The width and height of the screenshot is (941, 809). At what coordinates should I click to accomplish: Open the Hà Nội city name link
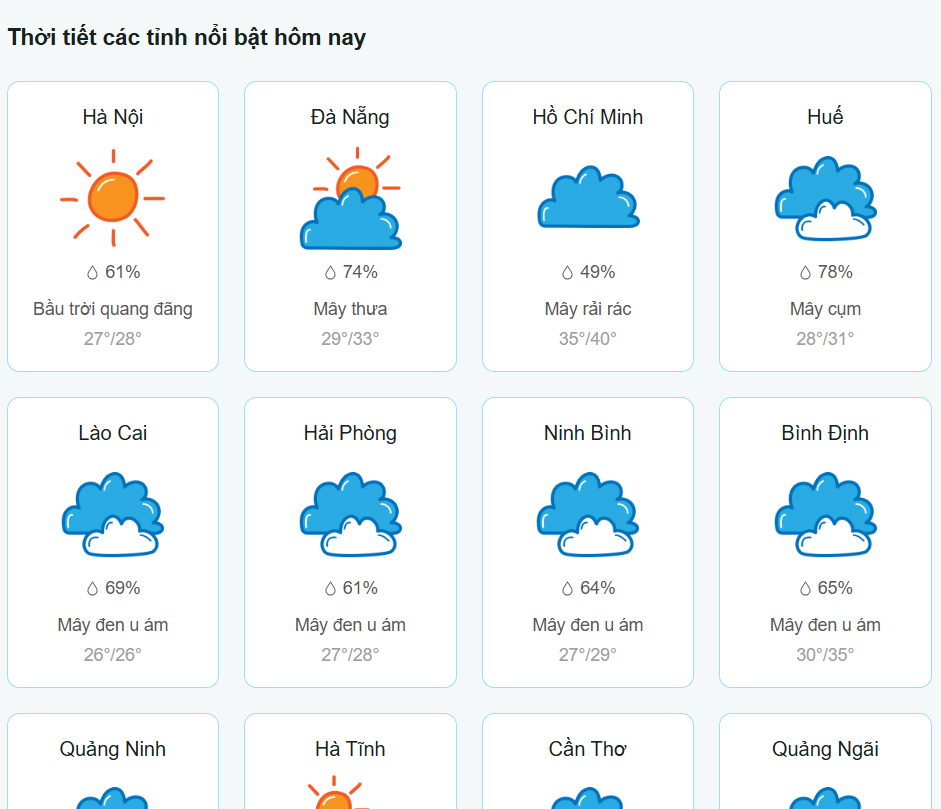(113, 117)
